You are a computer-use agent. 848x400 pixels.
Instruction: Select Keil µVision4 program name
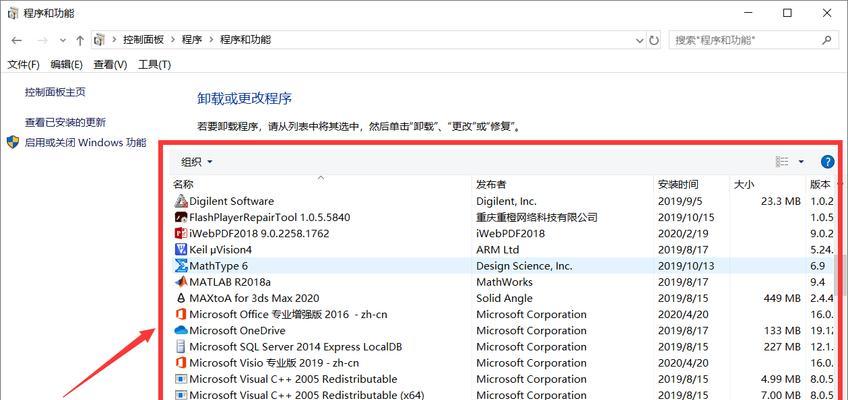click(x=221, y=250)
